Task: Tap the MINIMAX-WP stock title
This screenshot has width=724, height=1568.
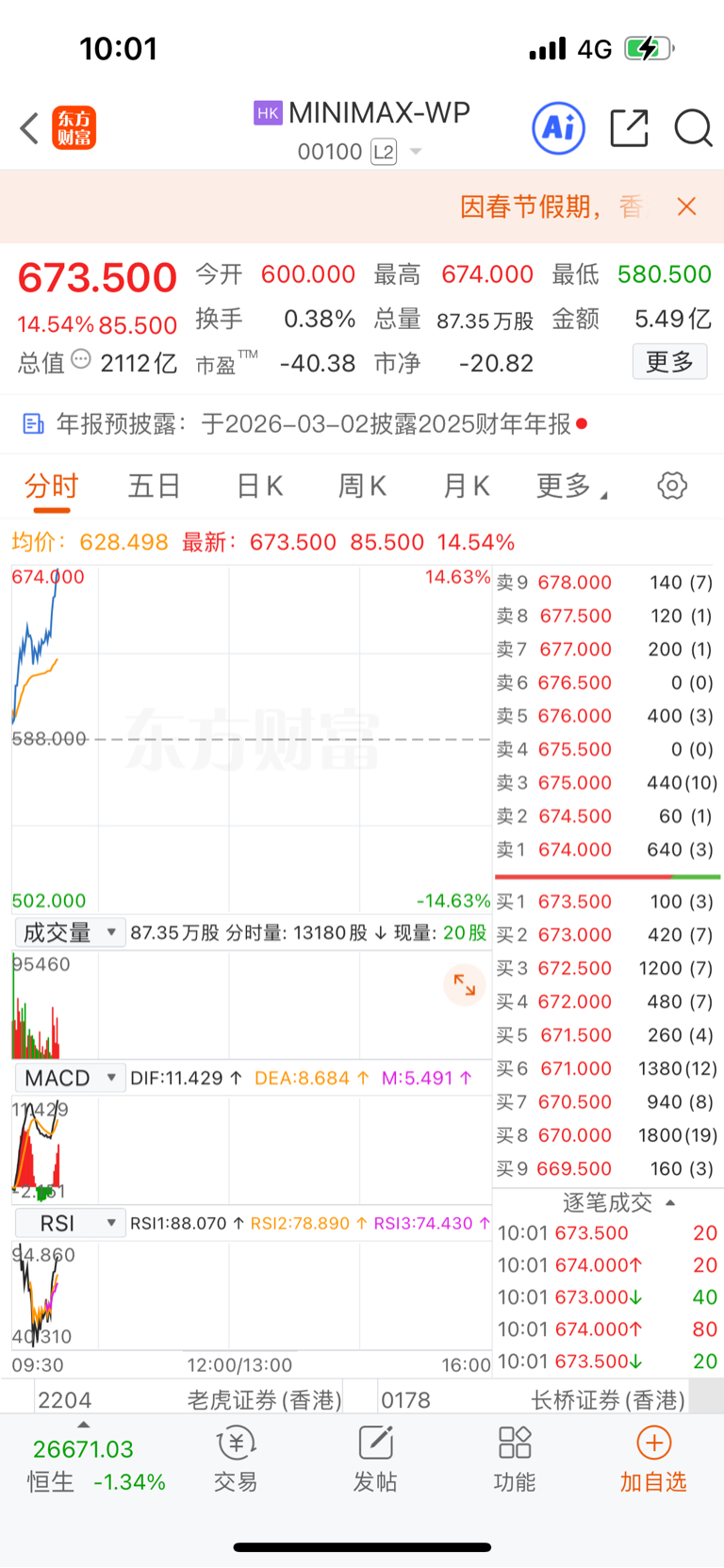Action: (379, 113)
